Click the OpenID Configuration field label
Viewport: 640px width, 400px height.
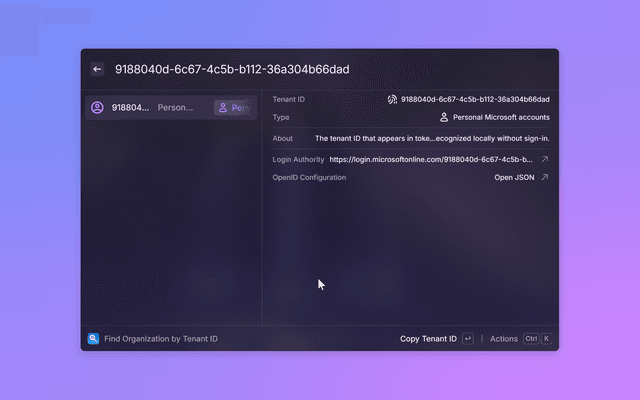tap(309, 177)
